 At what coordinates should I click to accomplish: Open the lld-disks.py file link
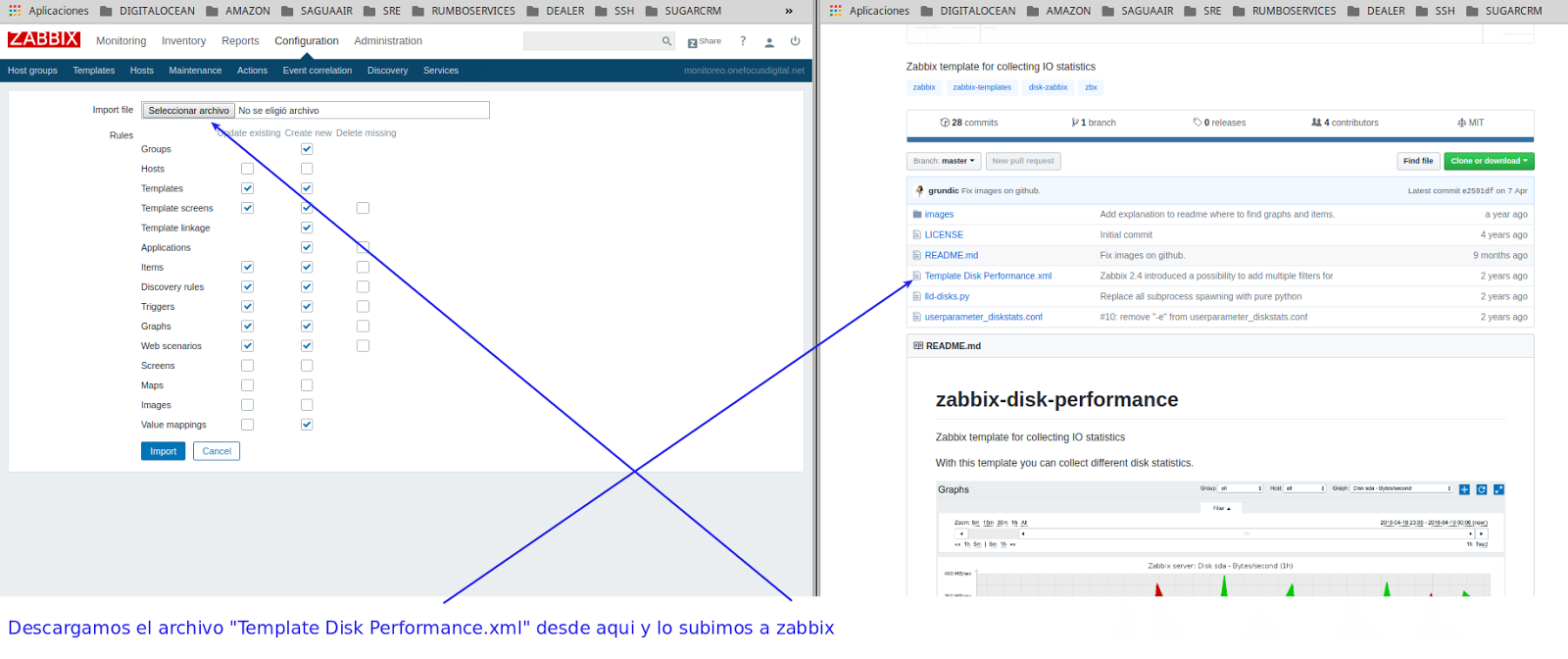pos(947,296)
